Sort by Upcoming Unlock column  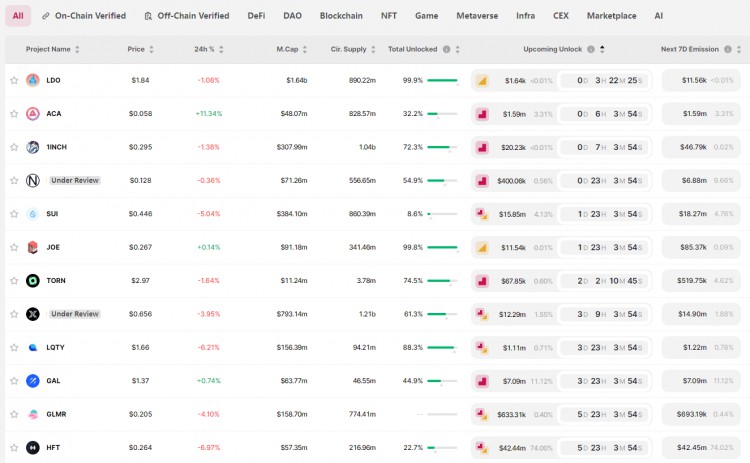[x=602, y=49]
